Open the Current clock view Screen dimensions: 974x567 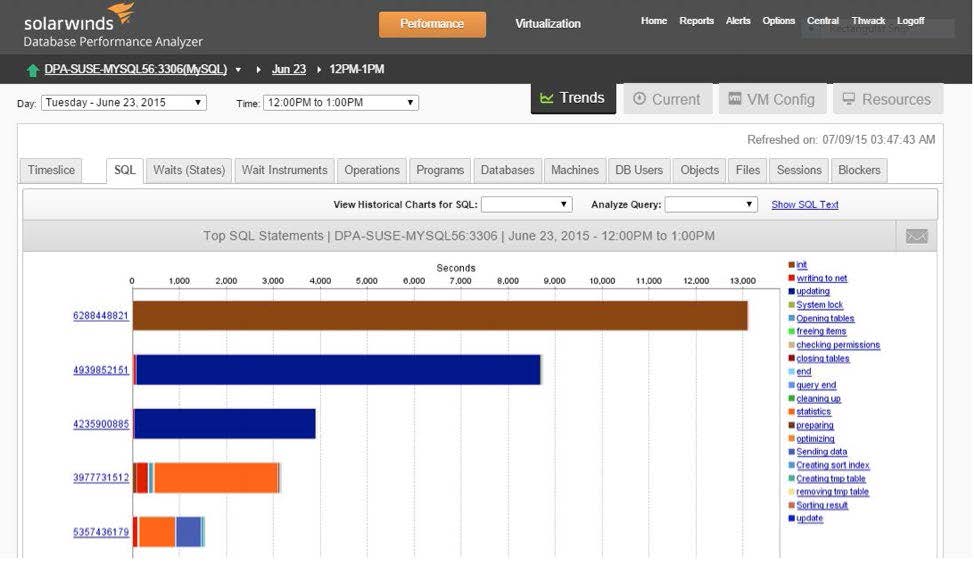coord(667,99)
